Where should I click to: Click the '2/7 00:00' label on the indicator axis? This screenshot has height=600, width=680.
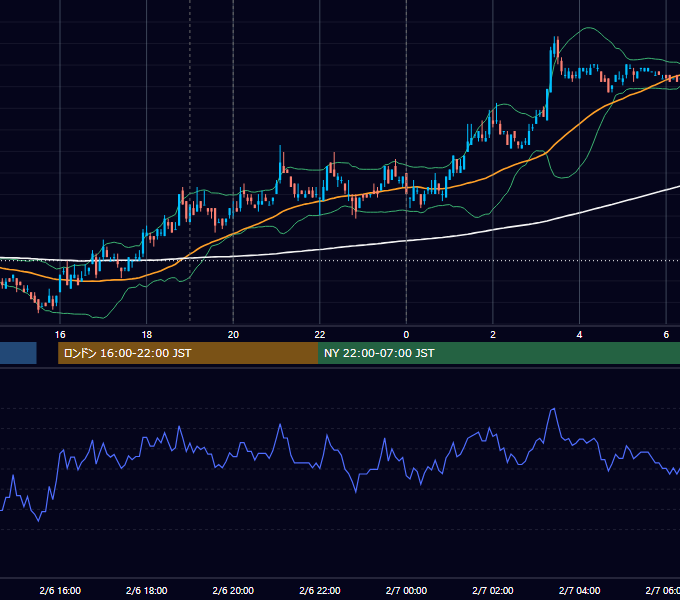(406, 590)
